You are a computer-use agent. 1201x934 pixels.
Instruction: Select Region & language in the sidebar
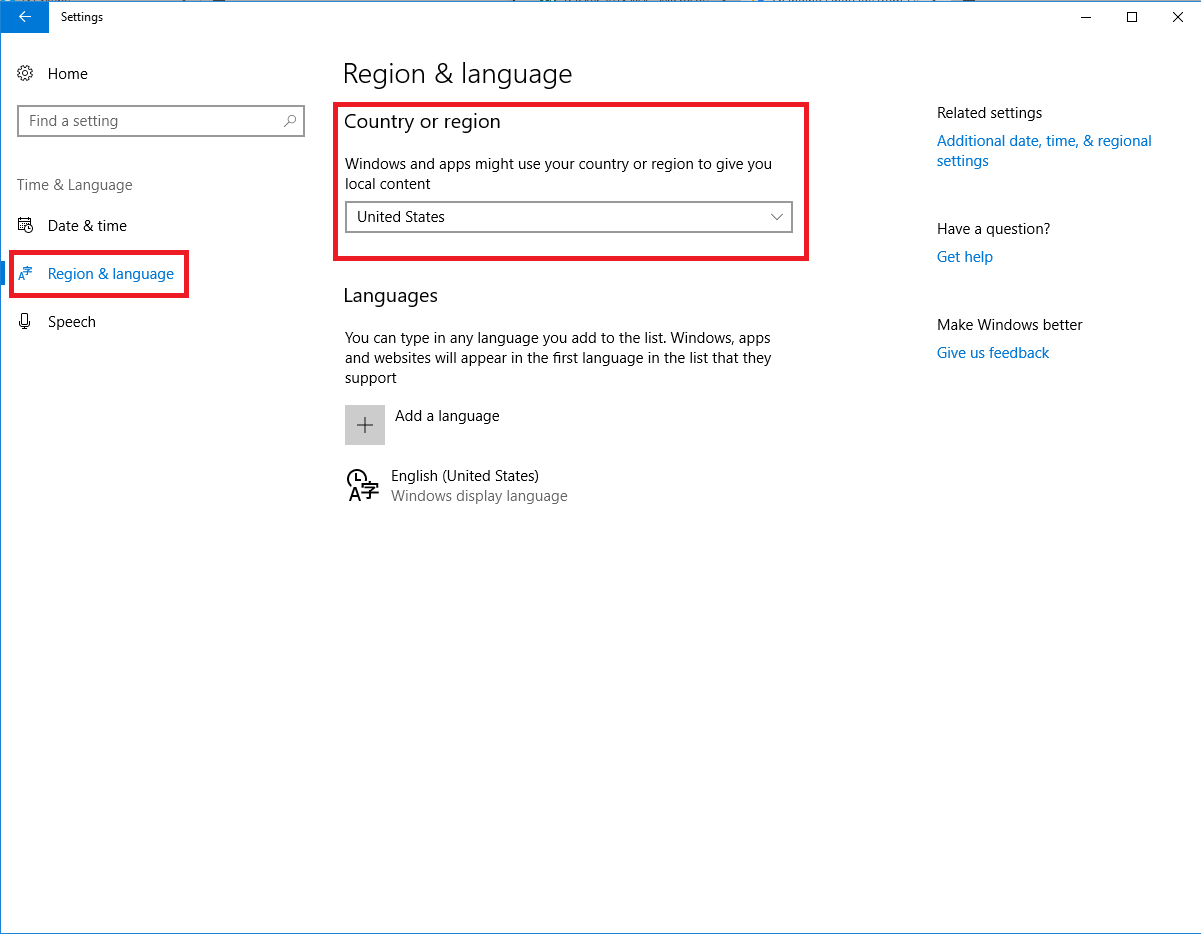pyautogui.click(x=111, y=274)
